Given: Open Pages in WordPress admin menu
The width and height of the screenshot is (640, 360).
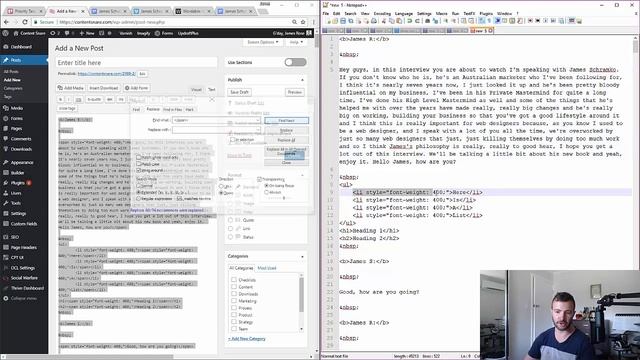Looking at the screenshot, I should (16, 128).
